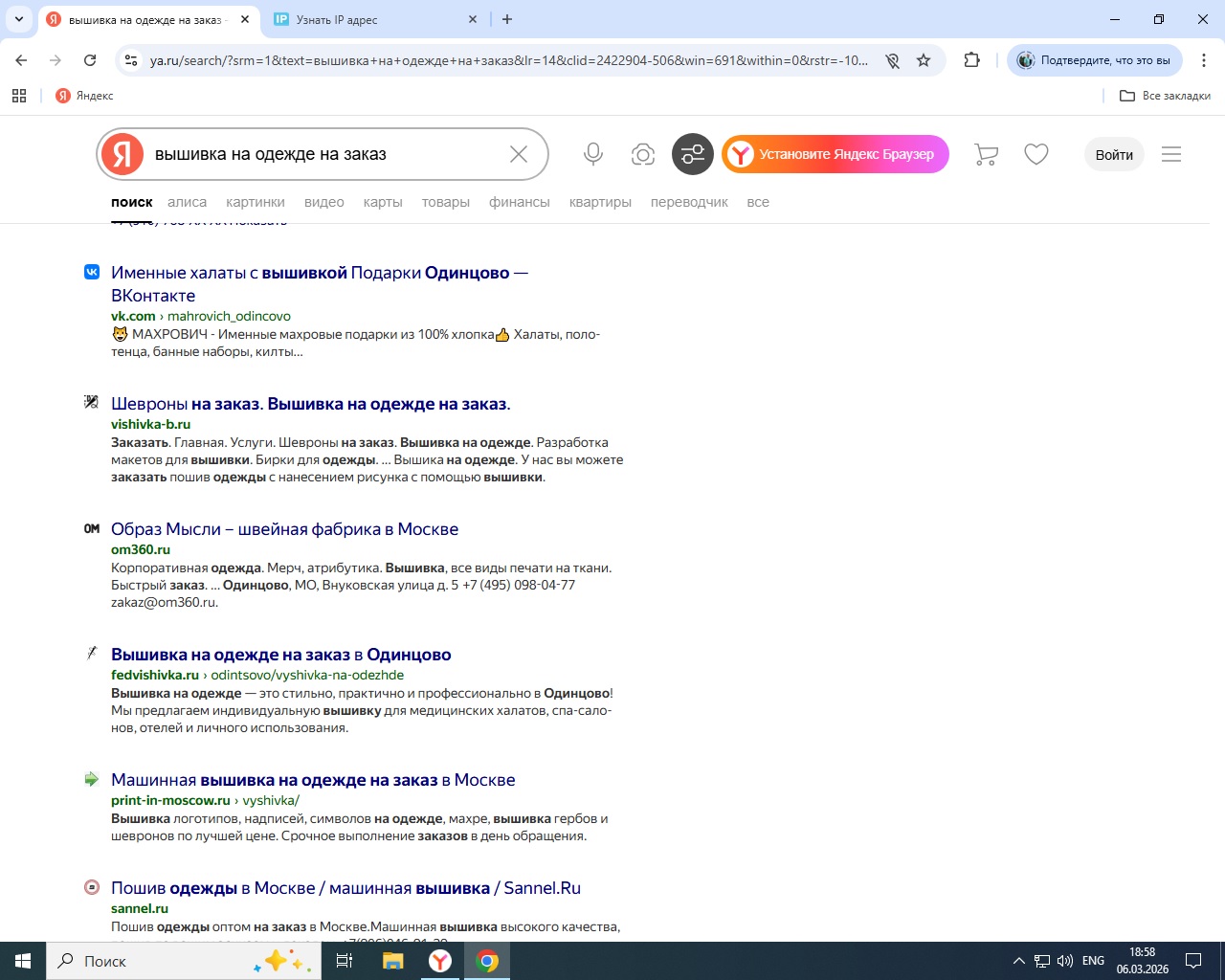
Task: Open 'Шевроны на заказ' result link
Action: 311,404
